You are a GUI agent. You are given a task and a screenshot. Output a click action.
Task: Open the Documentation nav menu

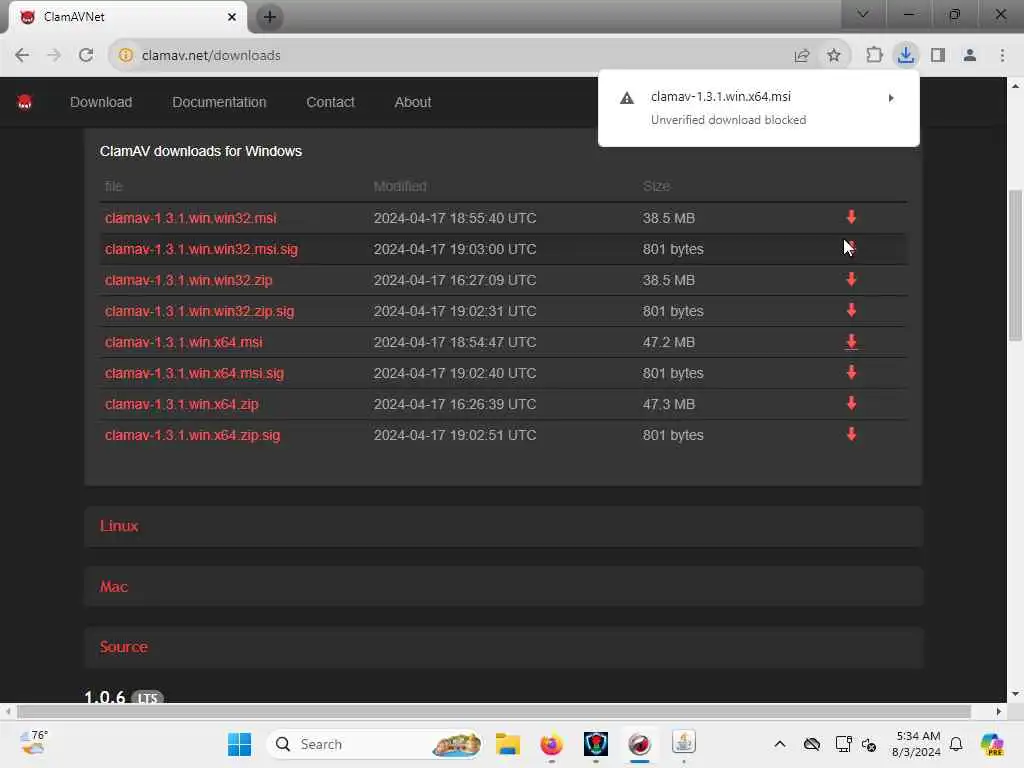219,103
